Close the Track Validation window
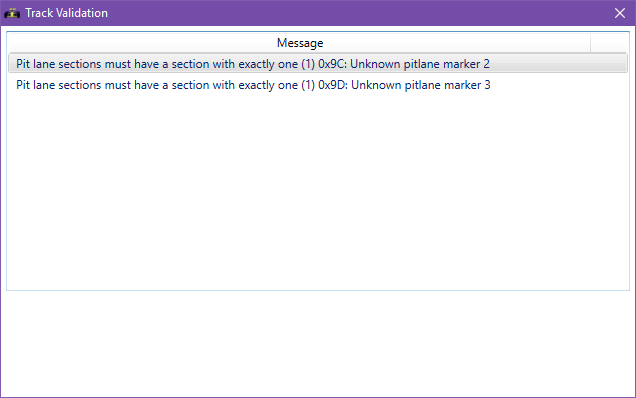This screenshot has height=398, width=636. [620, 13]
